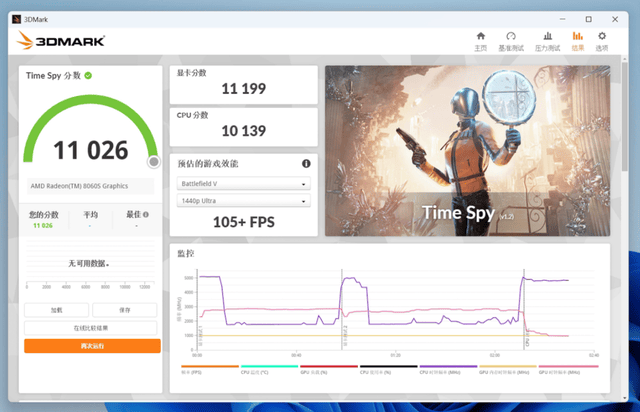Open the Battlefield V game dropdown
This screenshot has height=412, width=640.
point(243,184)
